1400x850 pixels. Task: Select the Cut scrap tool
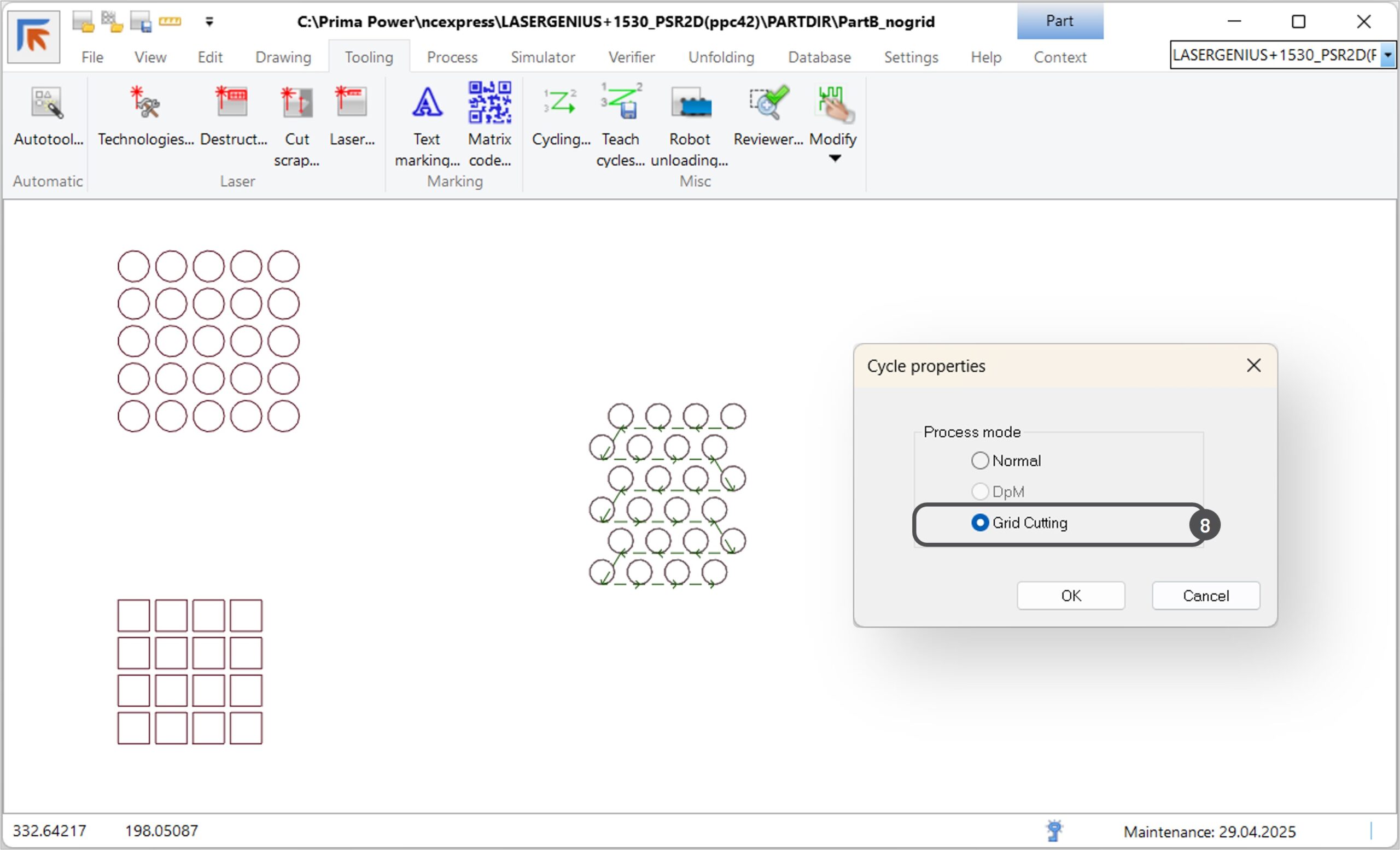click(296, 104)
